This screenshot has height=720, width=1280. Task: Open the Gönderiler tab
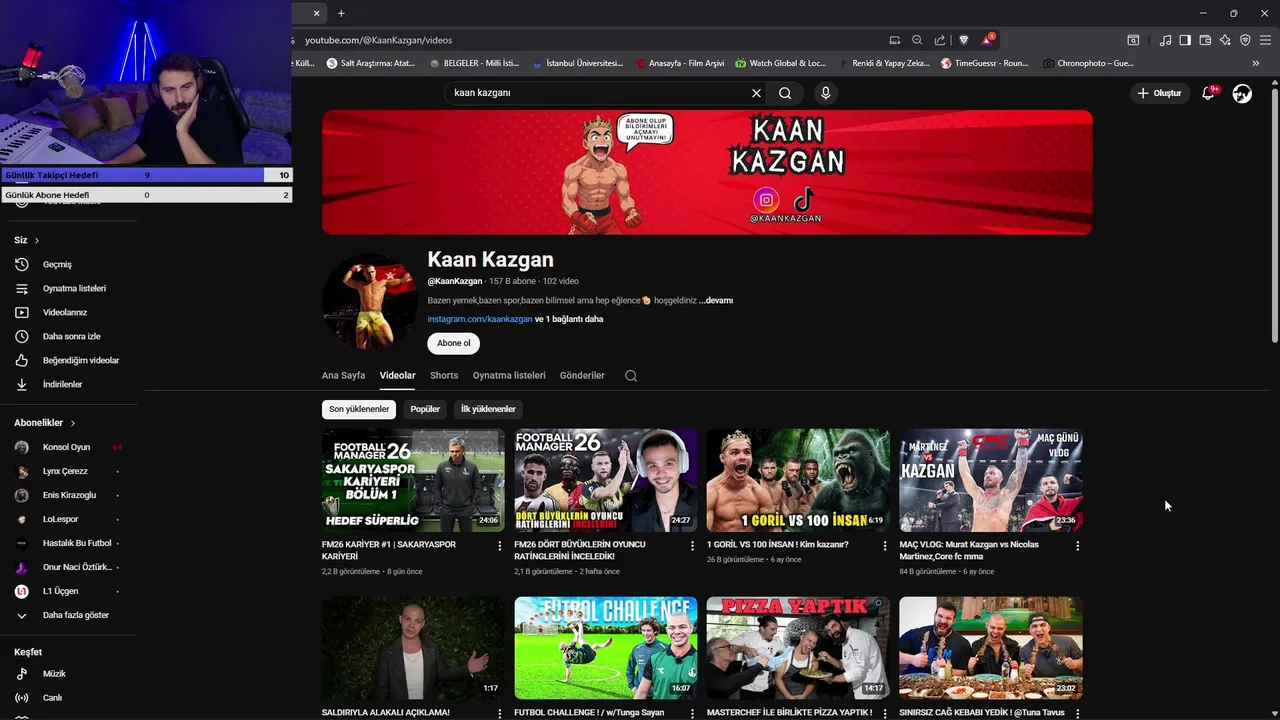tap(582, 376)
